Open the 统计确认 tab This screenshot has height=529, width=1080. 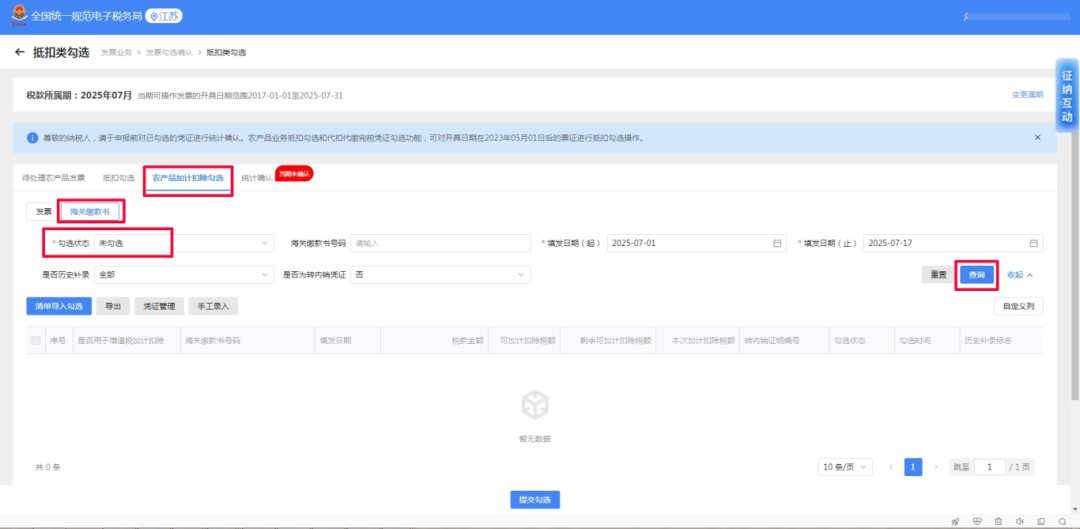(x=257, y=178)
